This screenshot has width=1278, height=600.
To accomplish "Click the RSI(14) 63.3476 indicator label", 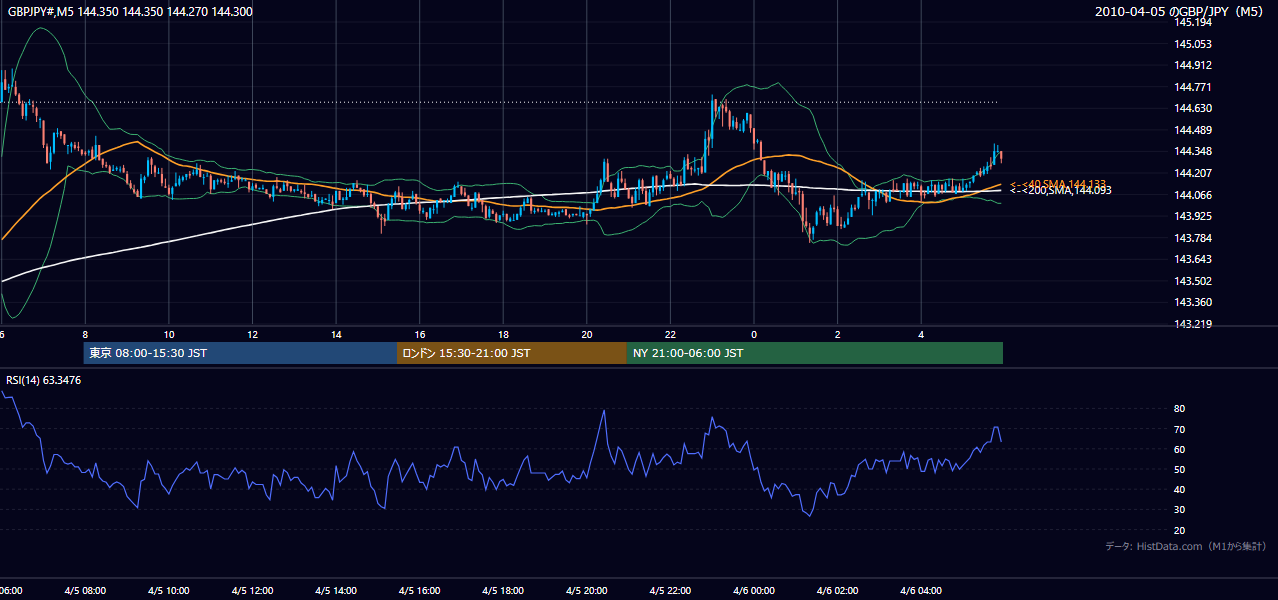I will [44, 380].
